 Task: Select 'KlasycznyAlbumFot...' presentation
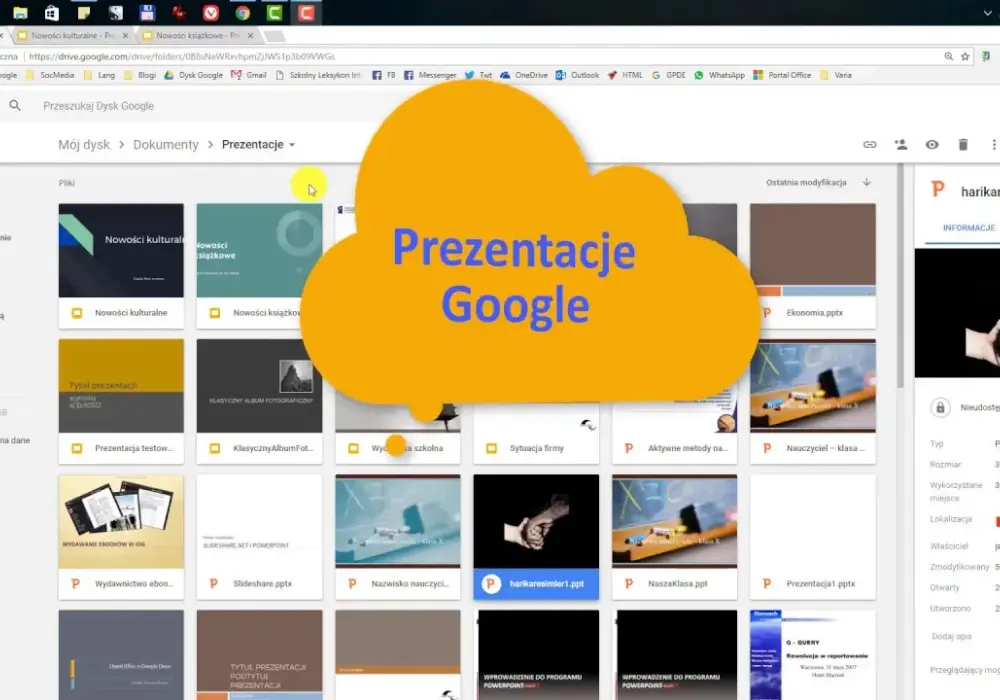tap(259, 401)
